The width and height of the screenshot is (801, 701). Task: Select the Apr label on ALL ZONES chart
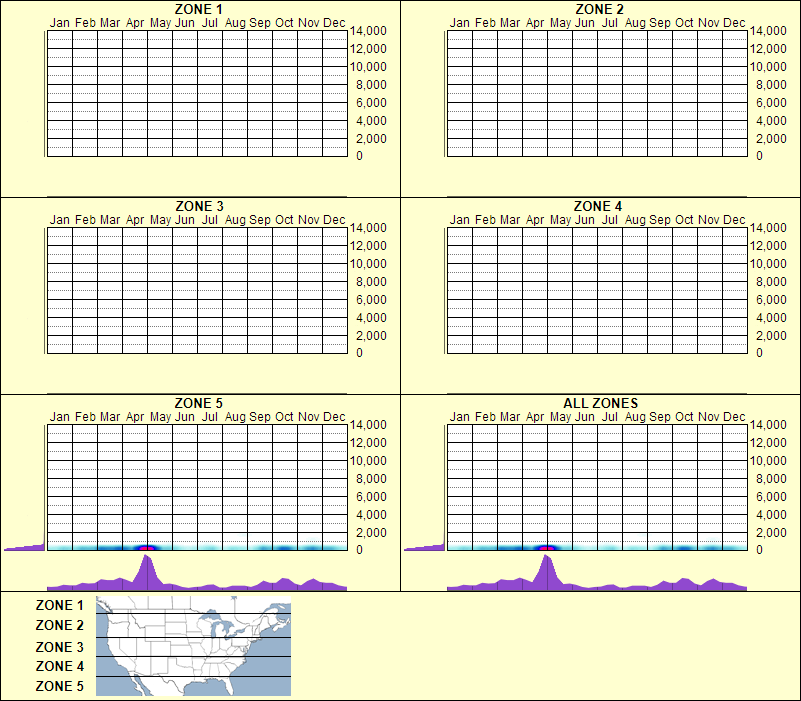pos(533,417)
